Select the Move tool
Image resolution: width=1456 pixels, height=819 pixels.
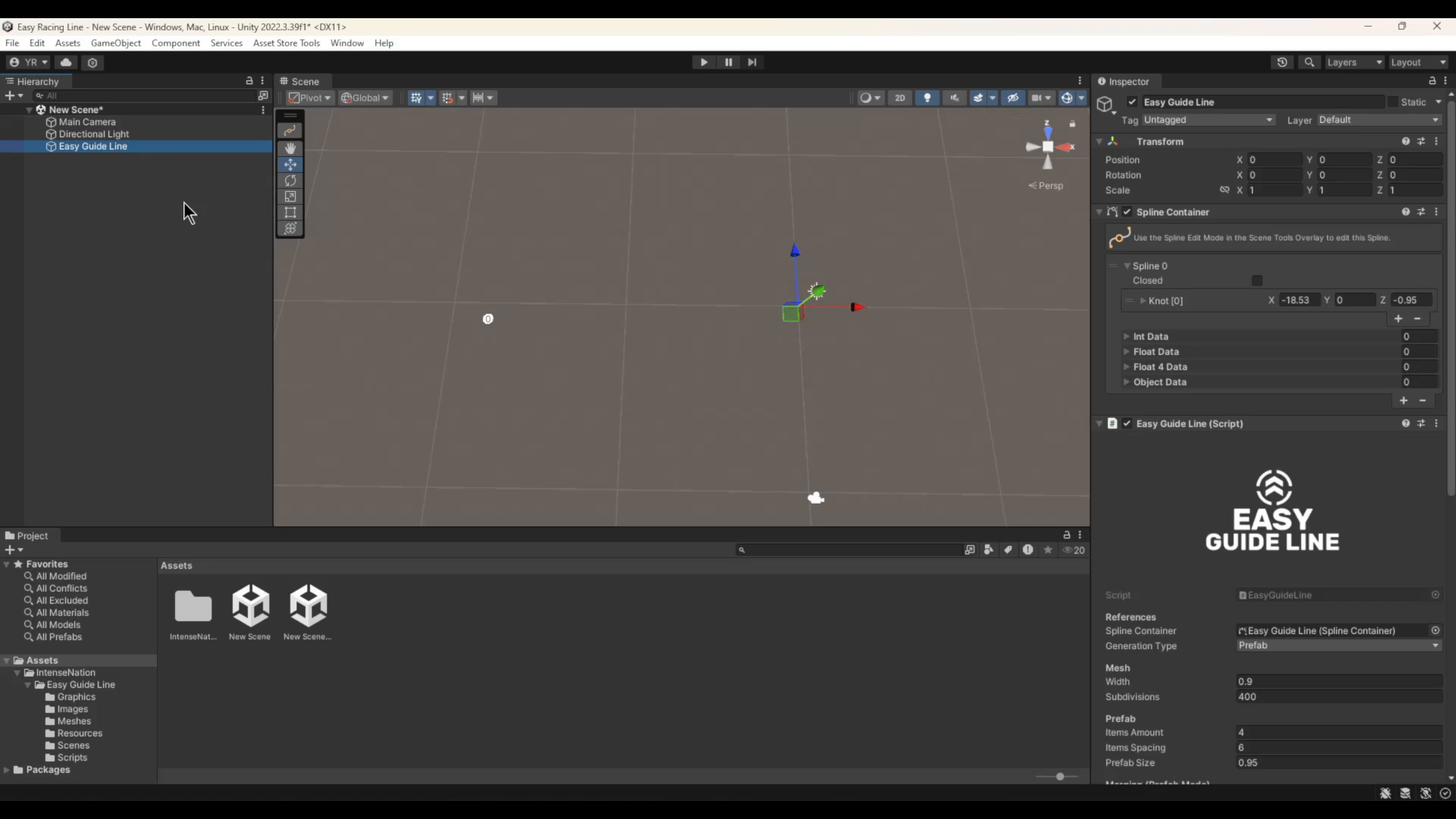coord(290,165)
